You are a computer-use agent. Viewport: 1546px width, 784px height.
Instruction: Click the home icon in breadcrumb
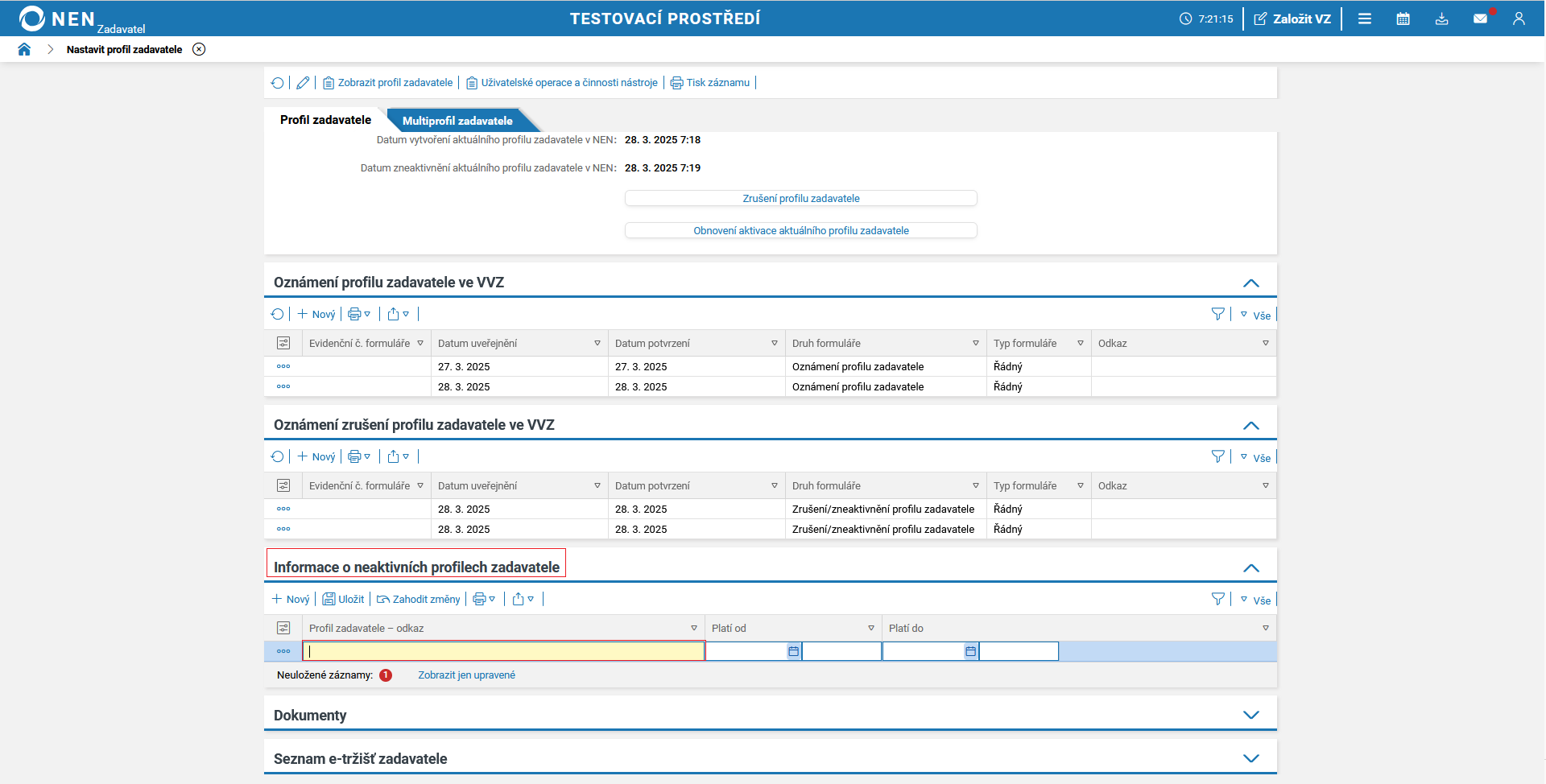point(24,49)
